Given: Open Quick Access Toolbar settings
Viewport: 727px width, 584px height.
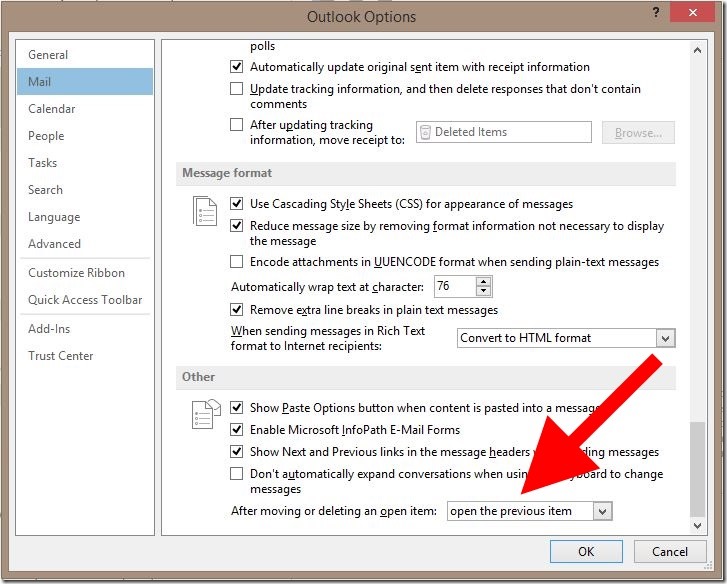Looking at the screenshot, I should 85,299.
